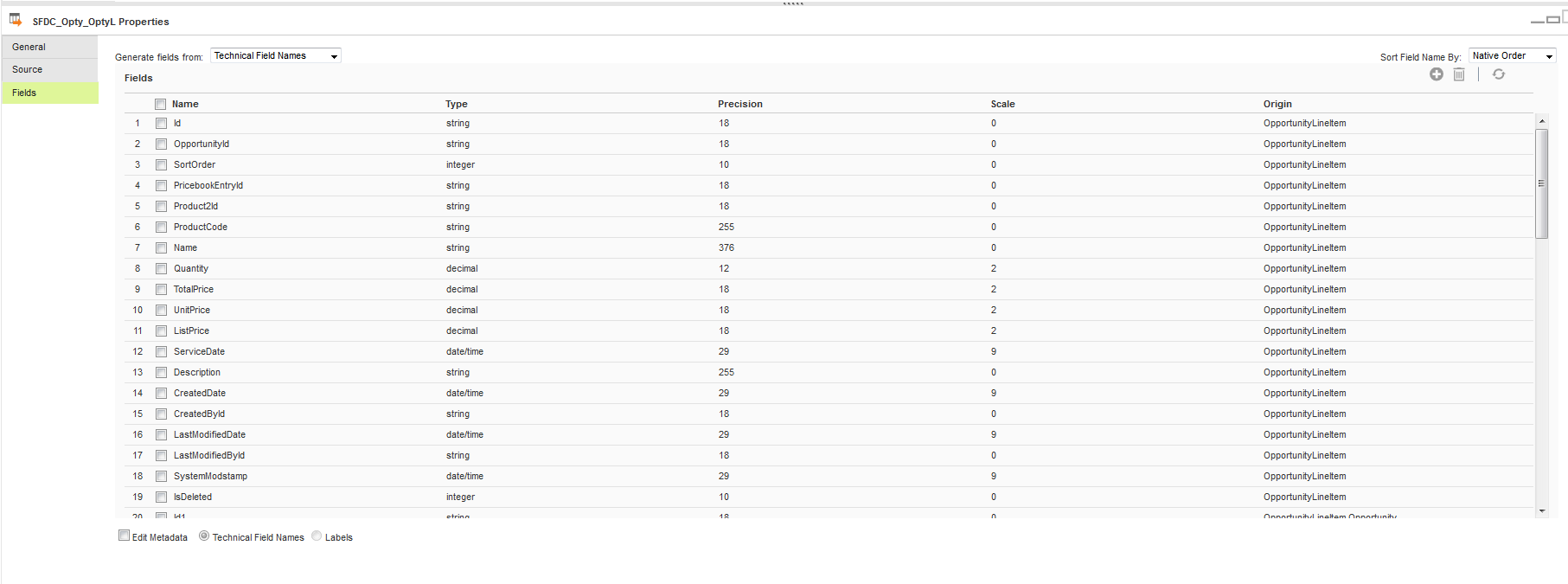Add a new field with plus icon

[1437, 74]
